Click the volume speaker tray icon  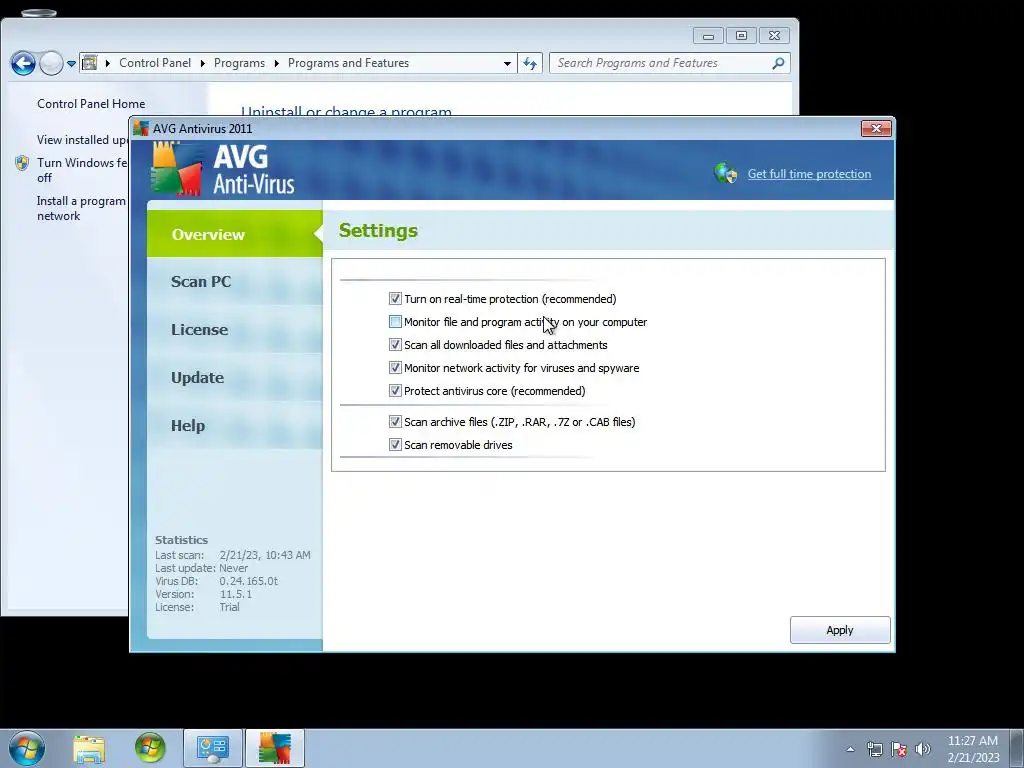[x=923, y=749]
